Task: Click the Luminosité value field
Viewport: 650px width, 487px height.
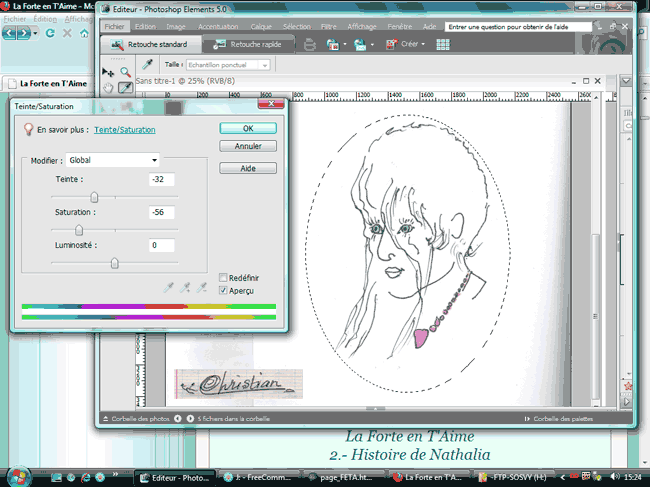Action: [x=161, y=245]
